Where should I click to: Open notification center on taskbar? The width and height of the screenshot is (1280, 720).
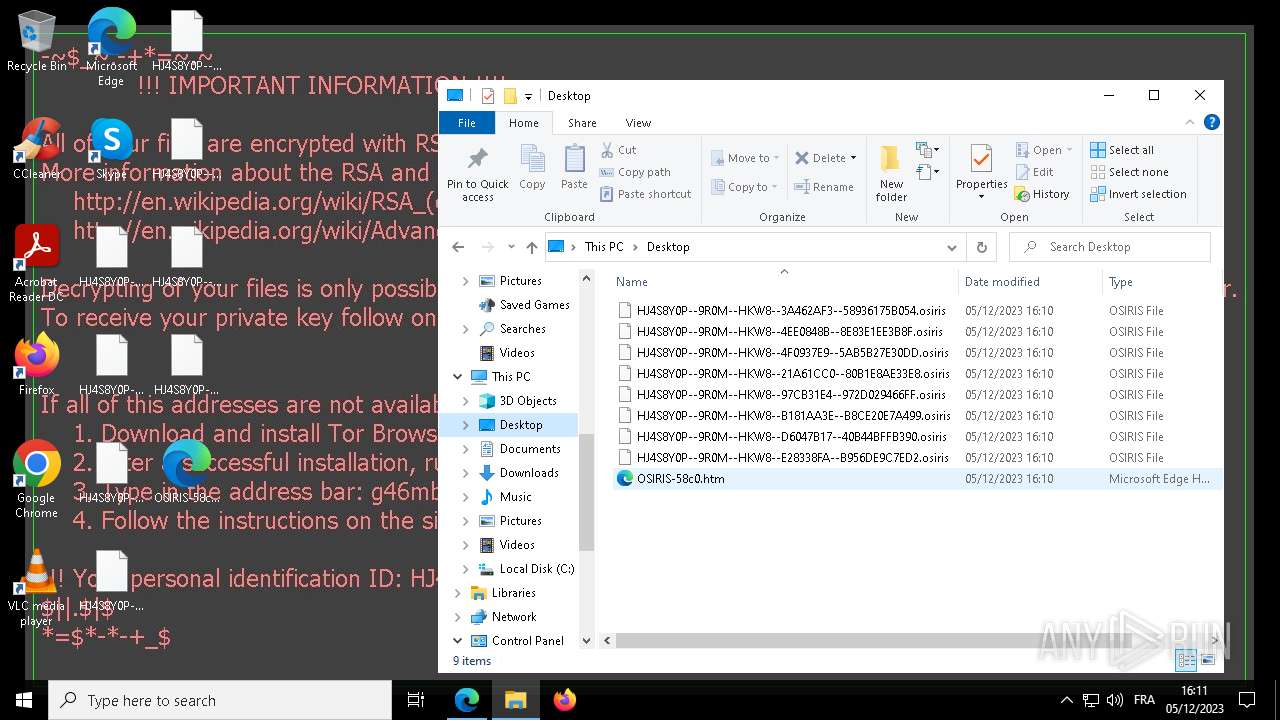pyautogui.click(x=1247, y=700)
